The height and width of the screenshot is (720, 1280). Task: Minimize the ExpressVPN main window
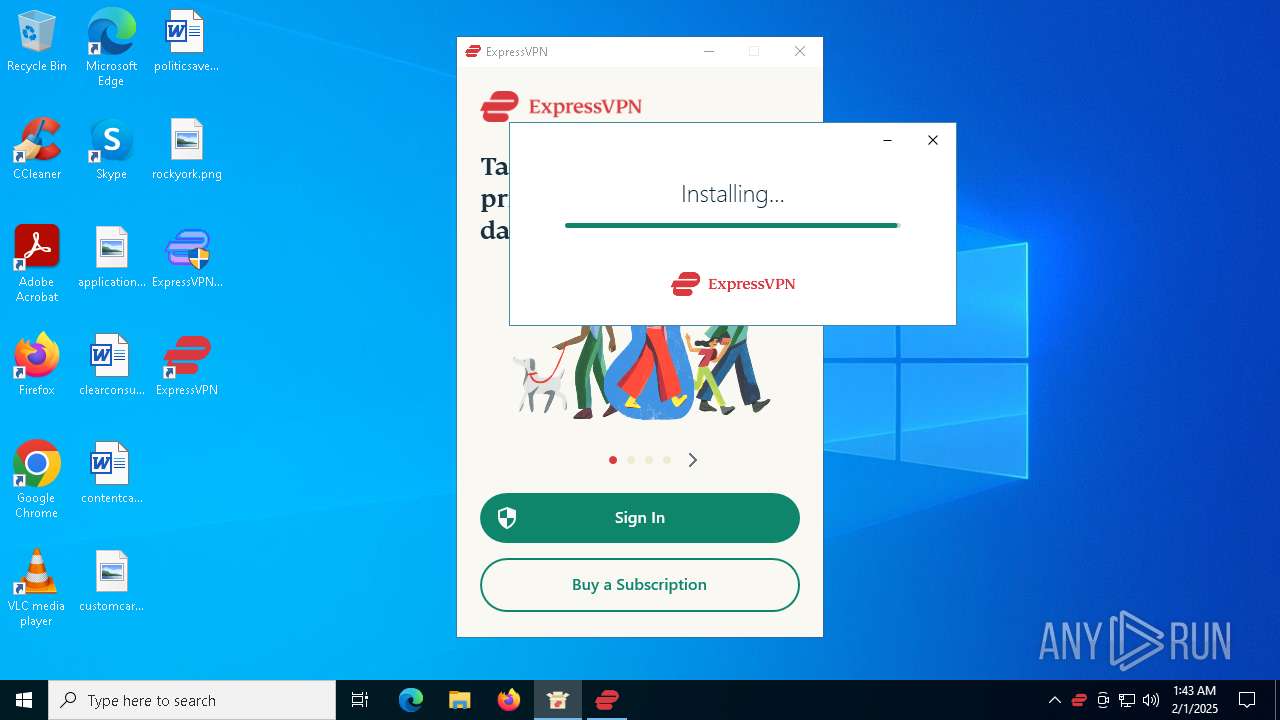tap(709, 52)
